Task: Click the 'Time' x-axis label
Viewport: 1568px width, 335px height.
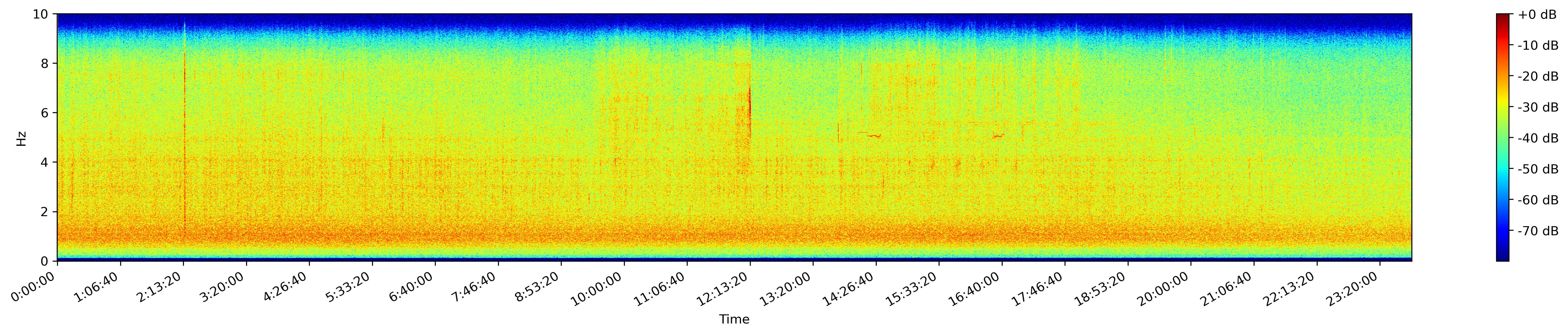Action: click(734, 319)
